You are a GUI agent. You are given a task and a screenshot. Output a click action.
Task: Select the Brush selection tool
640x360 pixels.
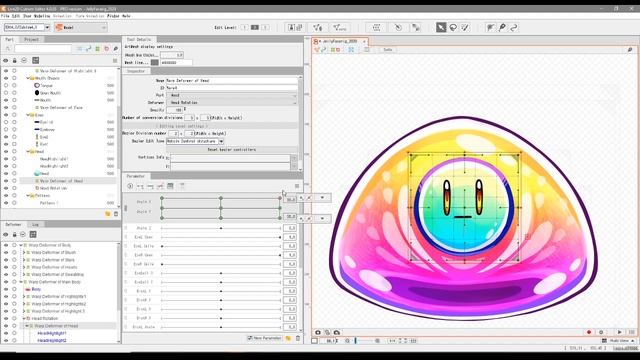(x=465, y=27)
